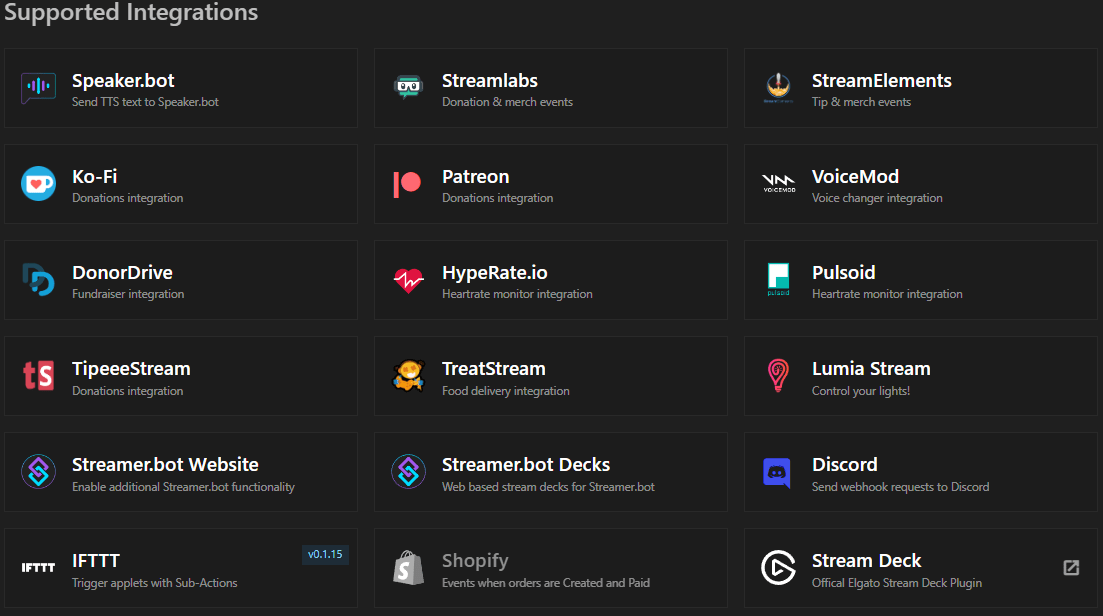This screenshot has width=1103, height=616.
Task: Select the DonorDrive title text
Action: (122, 273)
